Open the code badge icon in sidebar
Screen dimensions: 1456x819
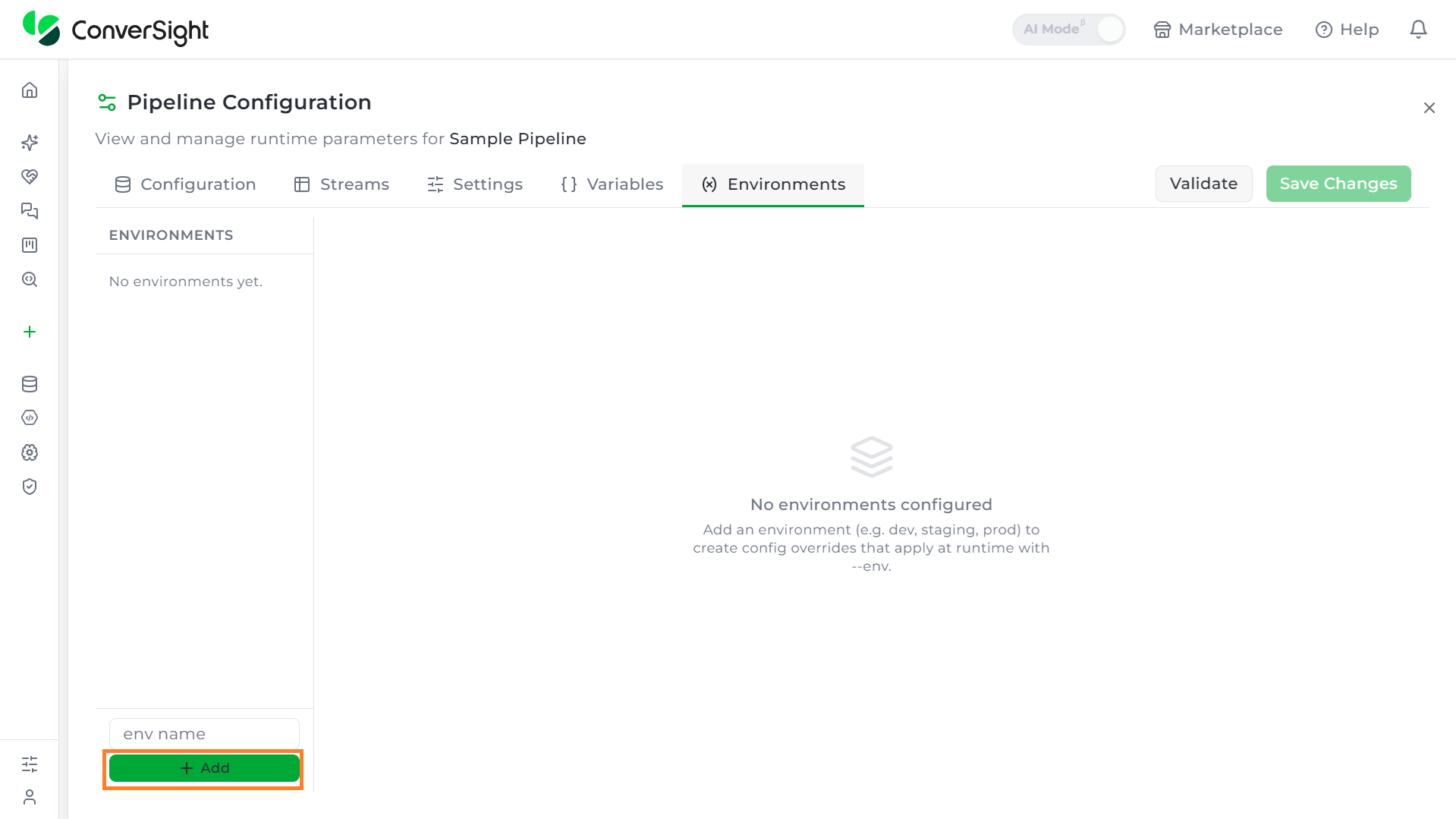[x=30, y=417]
